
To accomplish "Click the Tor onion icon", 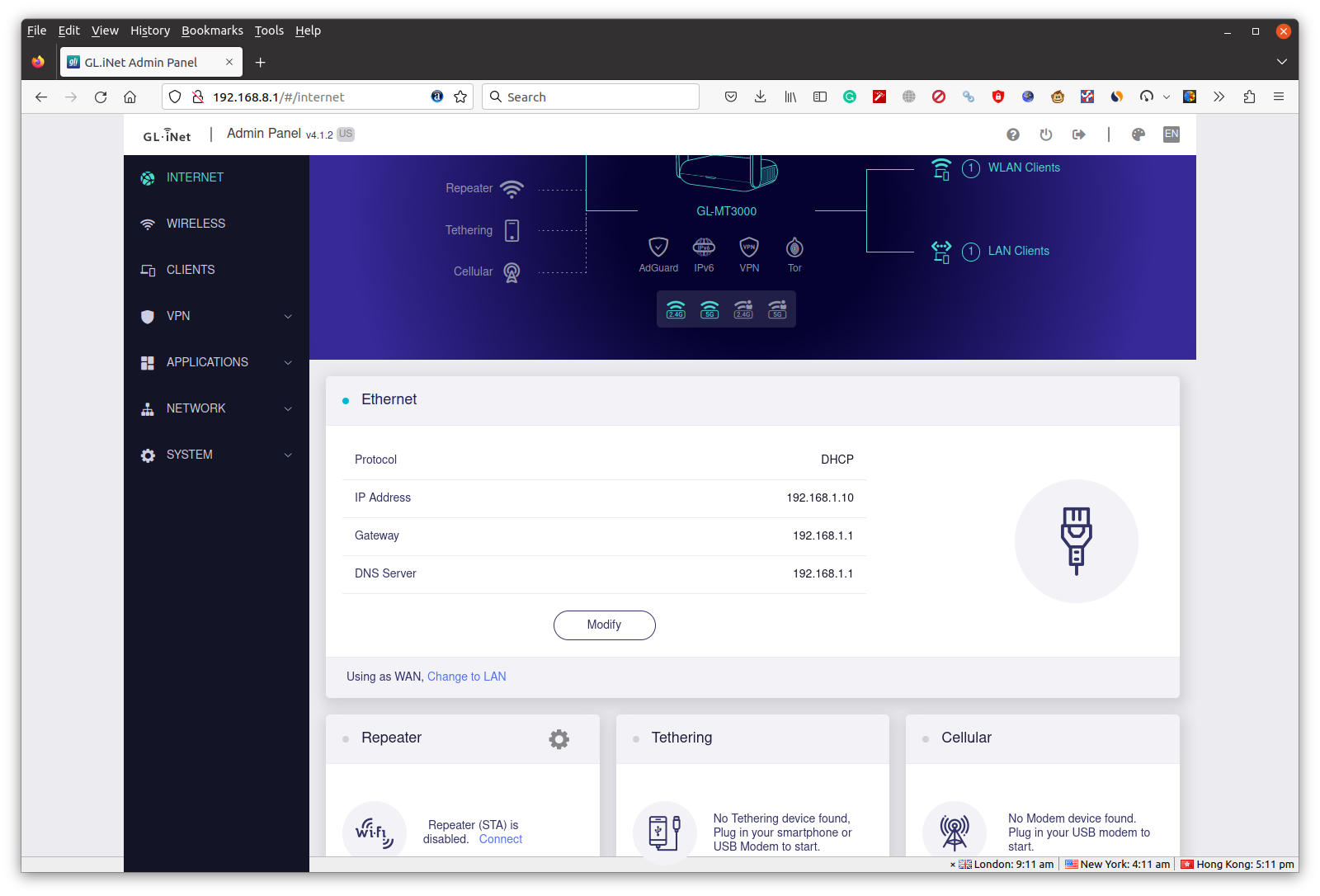I will coord(794,247).
